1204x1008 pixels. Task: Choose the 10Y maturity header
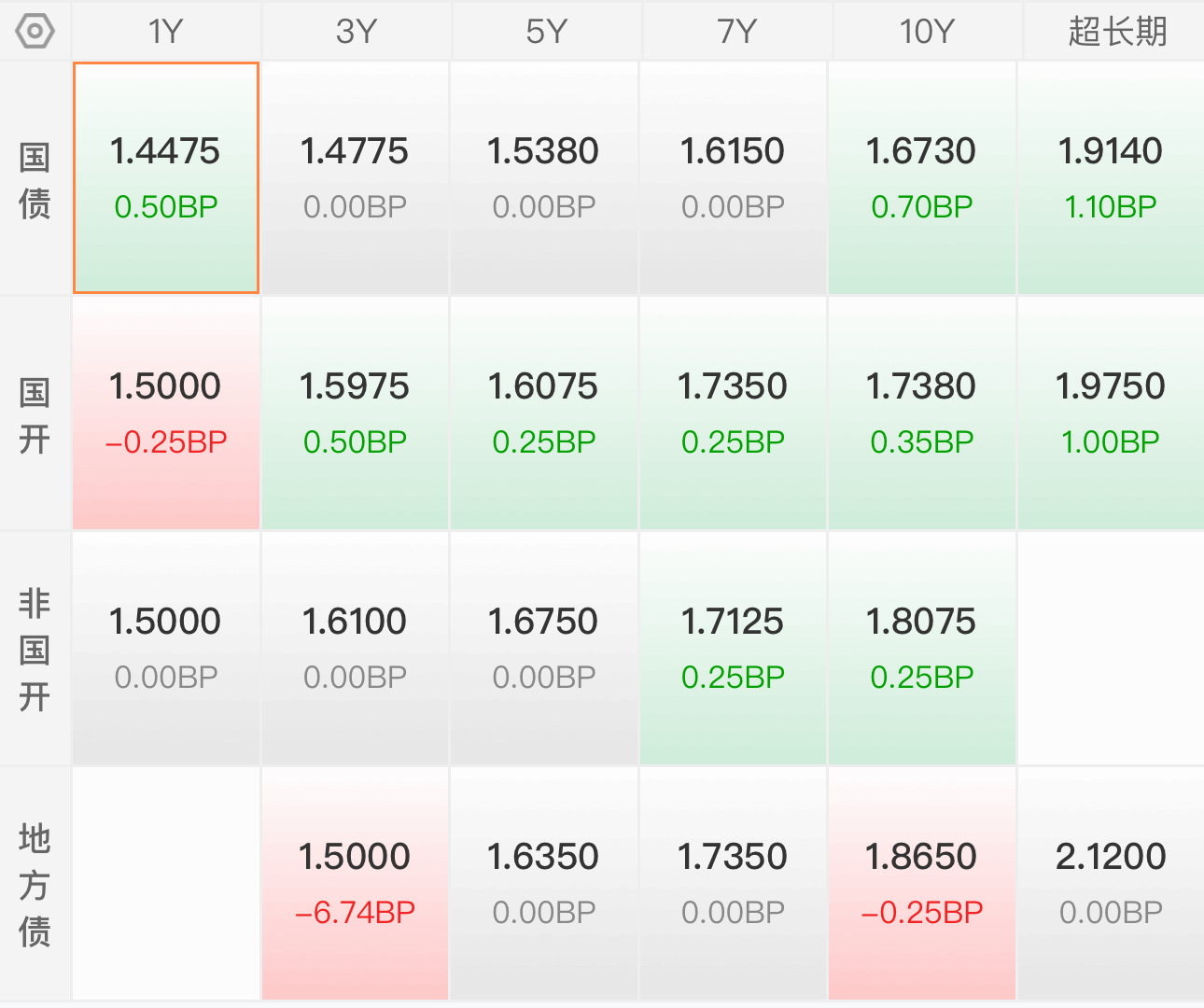tap(926, 32)
